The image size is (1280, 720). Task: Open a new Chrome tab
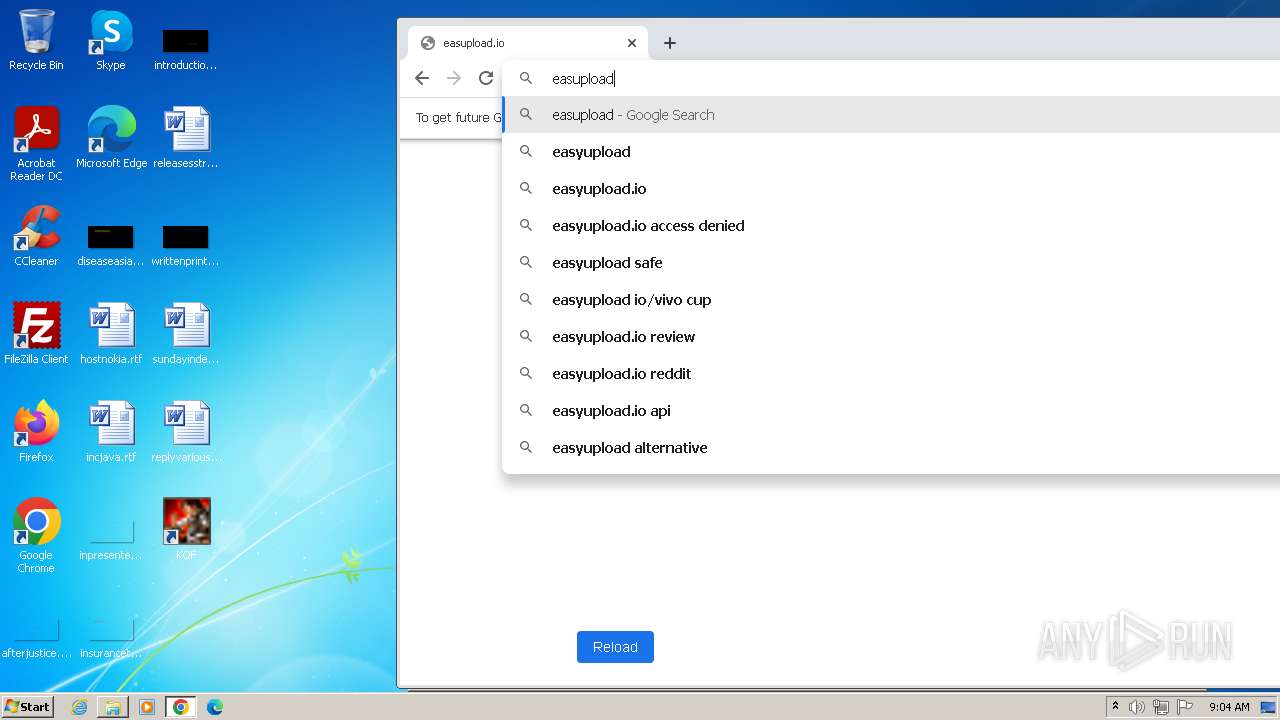[x=670, y=43]
